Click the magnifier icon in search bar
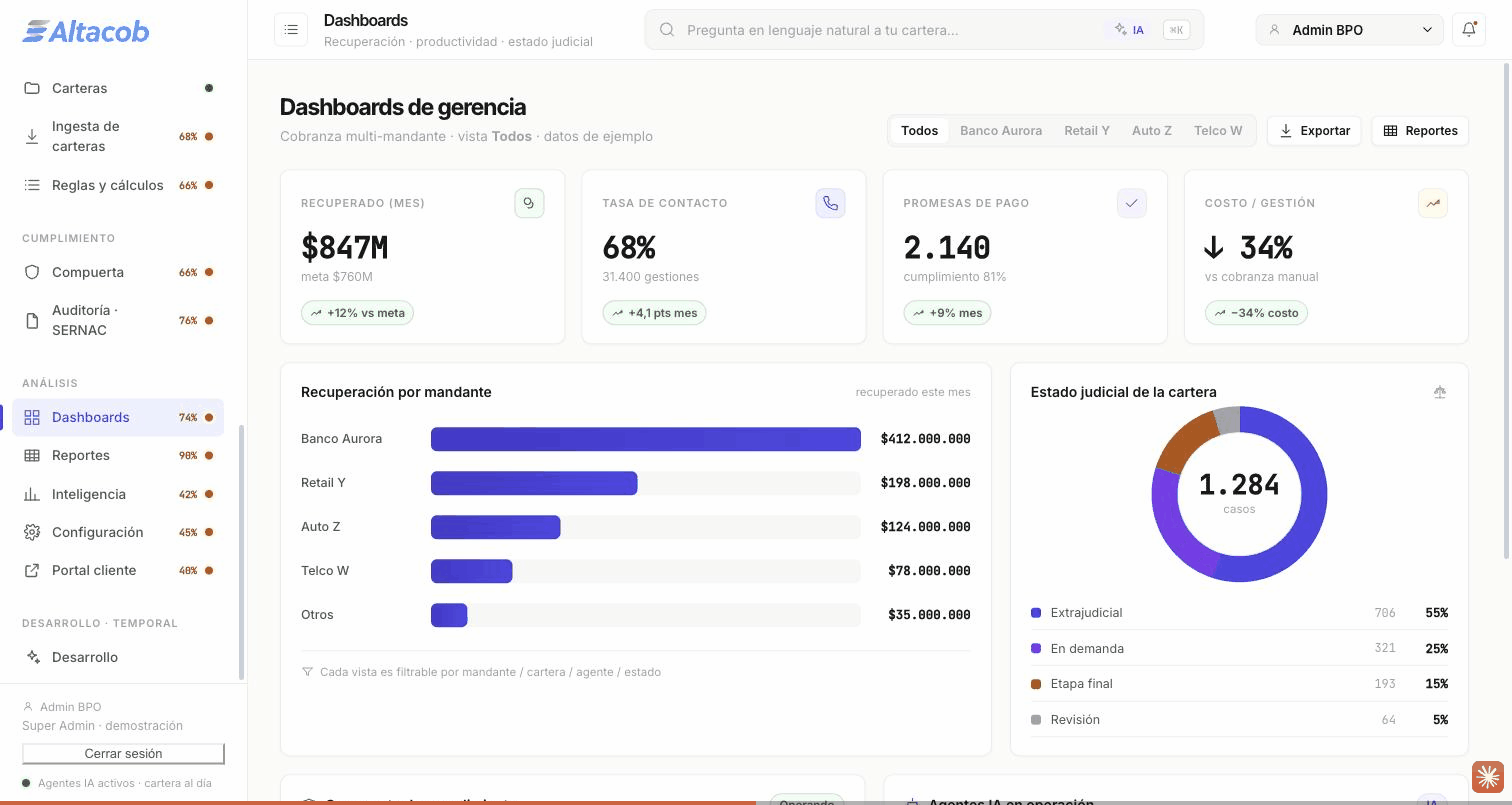 click(x=667, y=30)
